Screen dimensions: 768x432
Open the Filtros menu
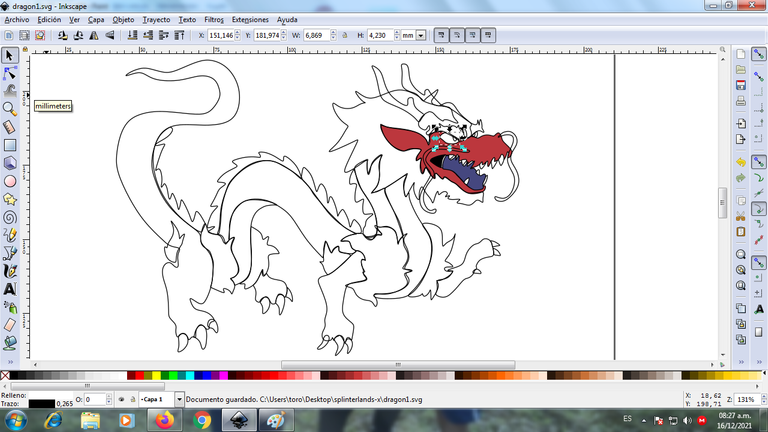[x=214, y=20]
